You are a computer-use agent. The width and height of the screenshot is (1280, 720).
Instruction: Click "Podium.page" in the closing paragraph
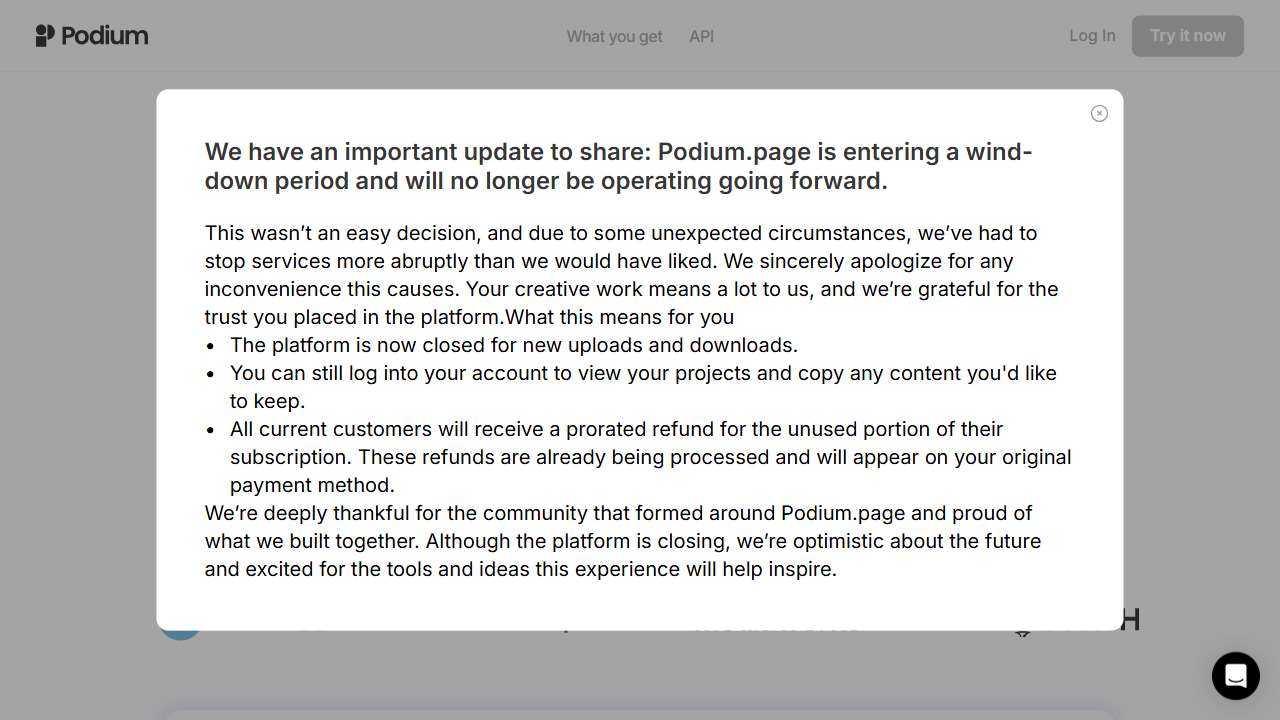click(x=842, y=513)
